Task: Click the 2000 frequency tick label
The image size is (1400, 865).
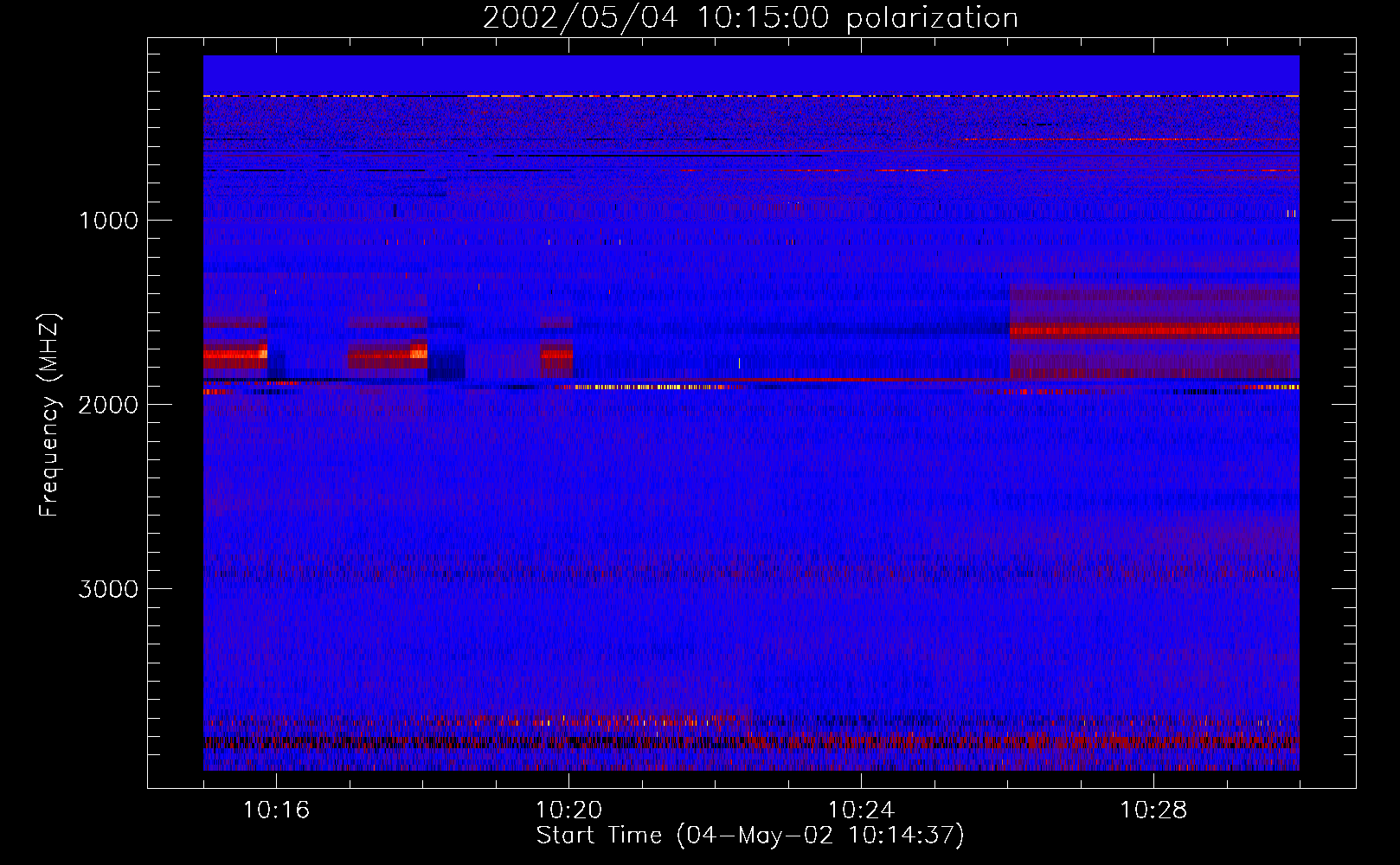Action: click(108, 405)
